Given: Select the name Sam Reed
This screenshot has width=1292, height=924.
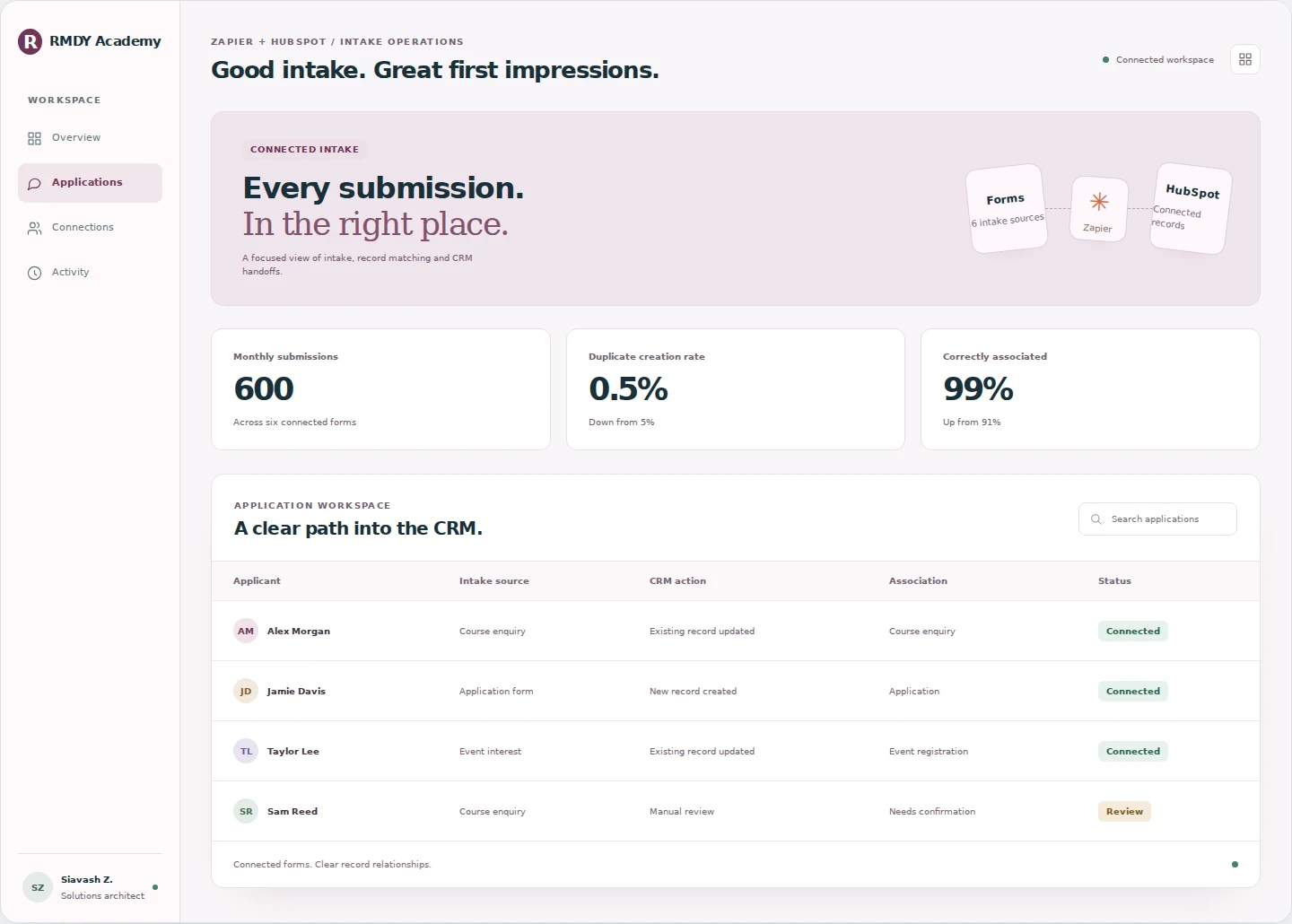Looking at the screenshot, I should click(292, 812).
